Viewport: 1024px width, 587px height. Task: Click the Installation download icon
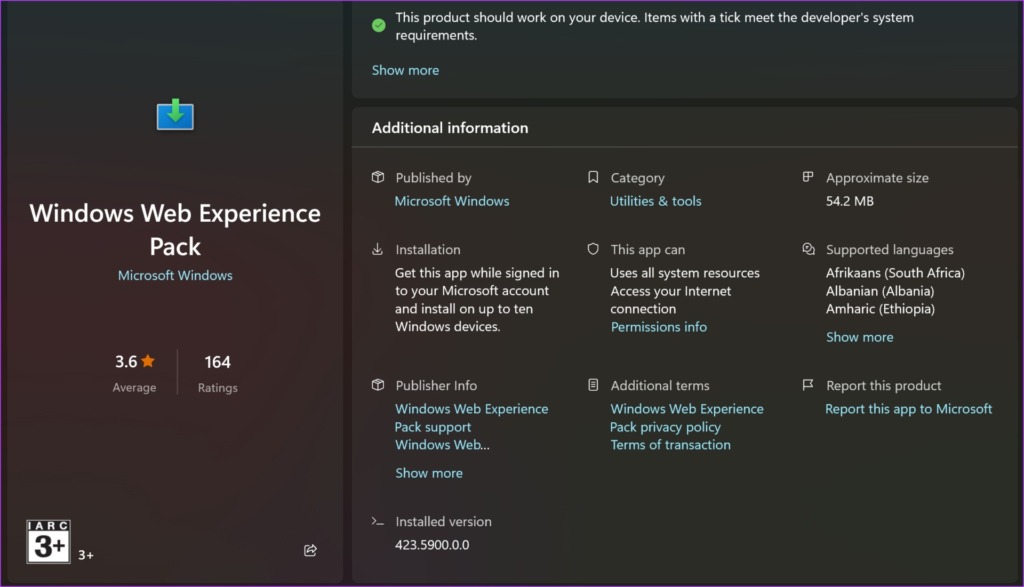click(x=378, y=249)
